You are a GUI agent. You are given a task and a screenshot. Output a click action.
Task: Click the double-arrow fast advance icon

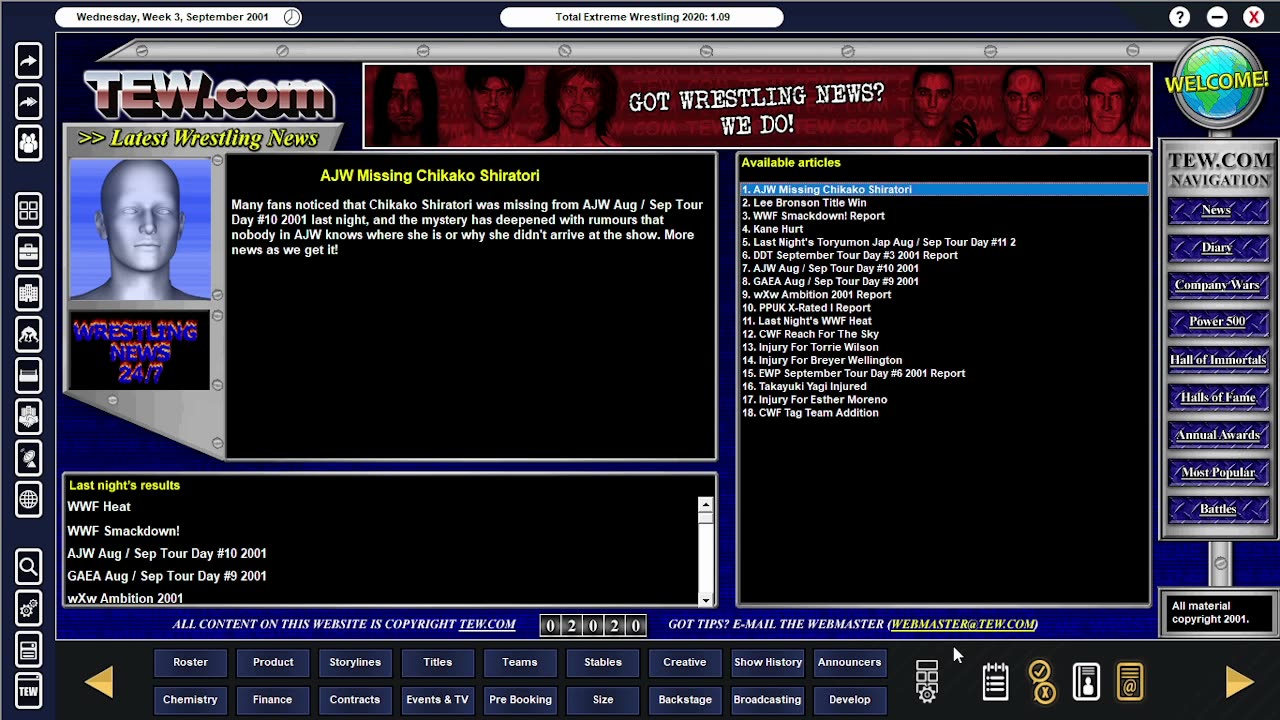(28, 102)
